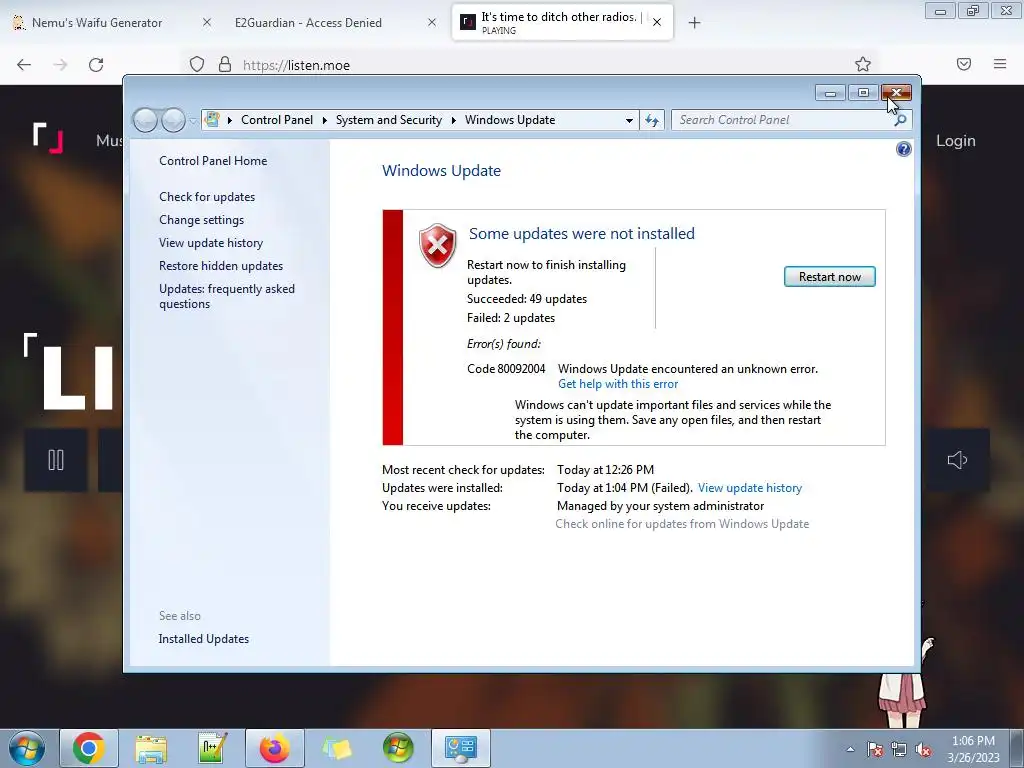The height and width of the screenshot is (768, 1024).
Task: Click the address bar refresh icon in Control Panel
Action: tap(652, 120)
